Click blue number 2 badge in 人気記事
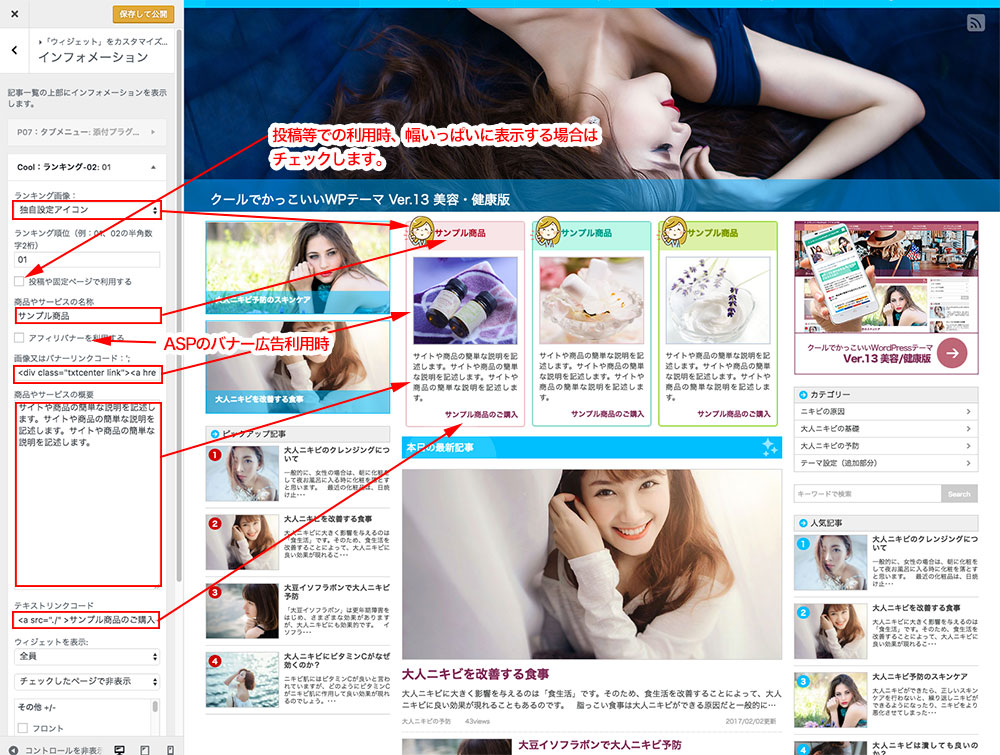The image size is (1000, 755). tap(803, 613)
